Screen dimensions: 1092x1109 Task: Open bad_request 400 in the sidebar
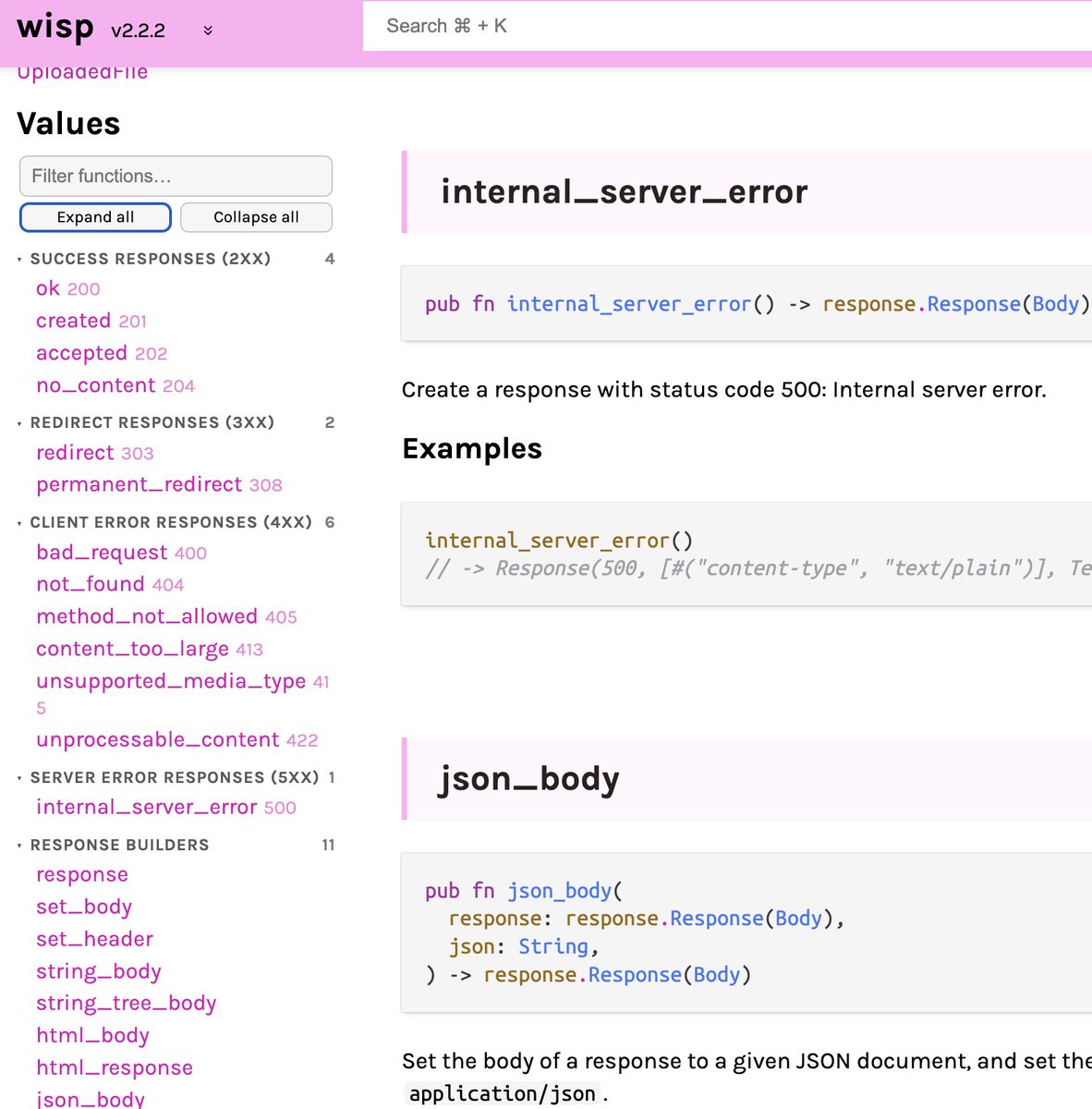pyautogui.click(x=121, y=553)
